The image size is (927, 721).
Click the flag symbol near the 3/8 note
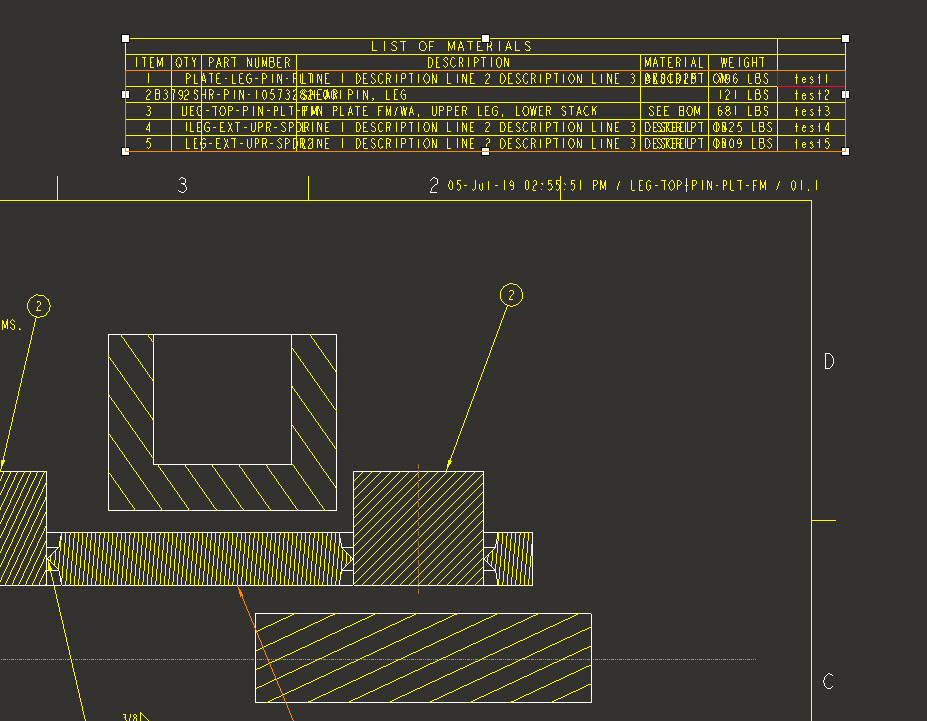pos(143,716)
